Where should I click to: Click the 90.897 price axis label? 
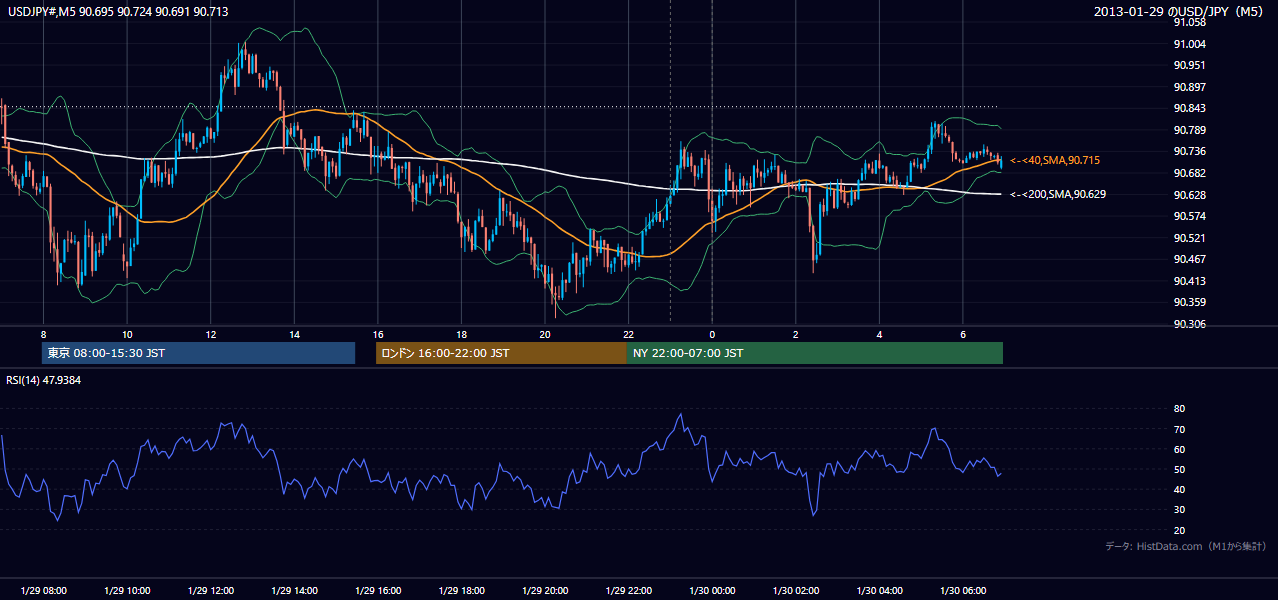1190,87
